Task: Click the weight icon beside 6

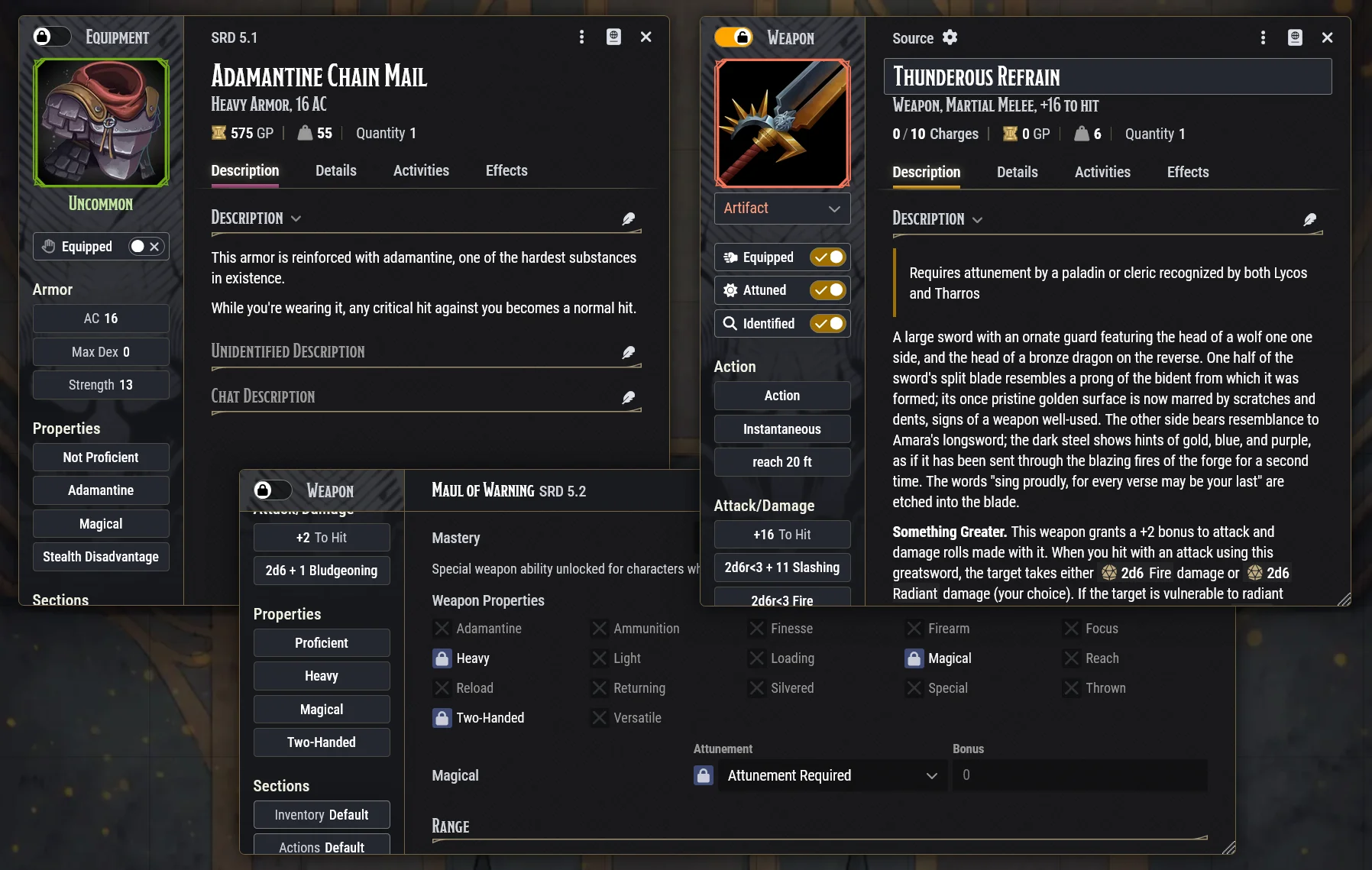Action: [x=1082, y=134]
